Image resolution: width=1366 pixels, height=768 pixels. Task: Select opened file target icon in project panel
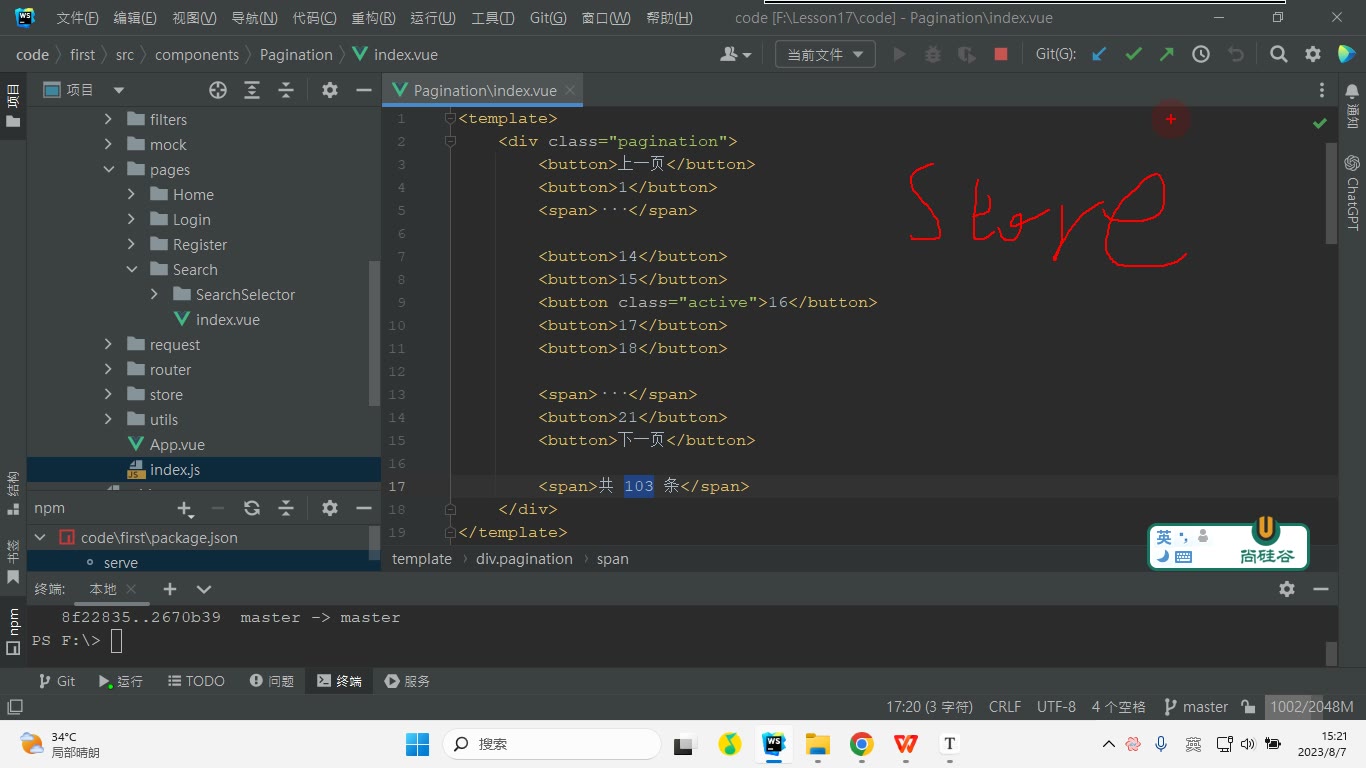point(218,90)
